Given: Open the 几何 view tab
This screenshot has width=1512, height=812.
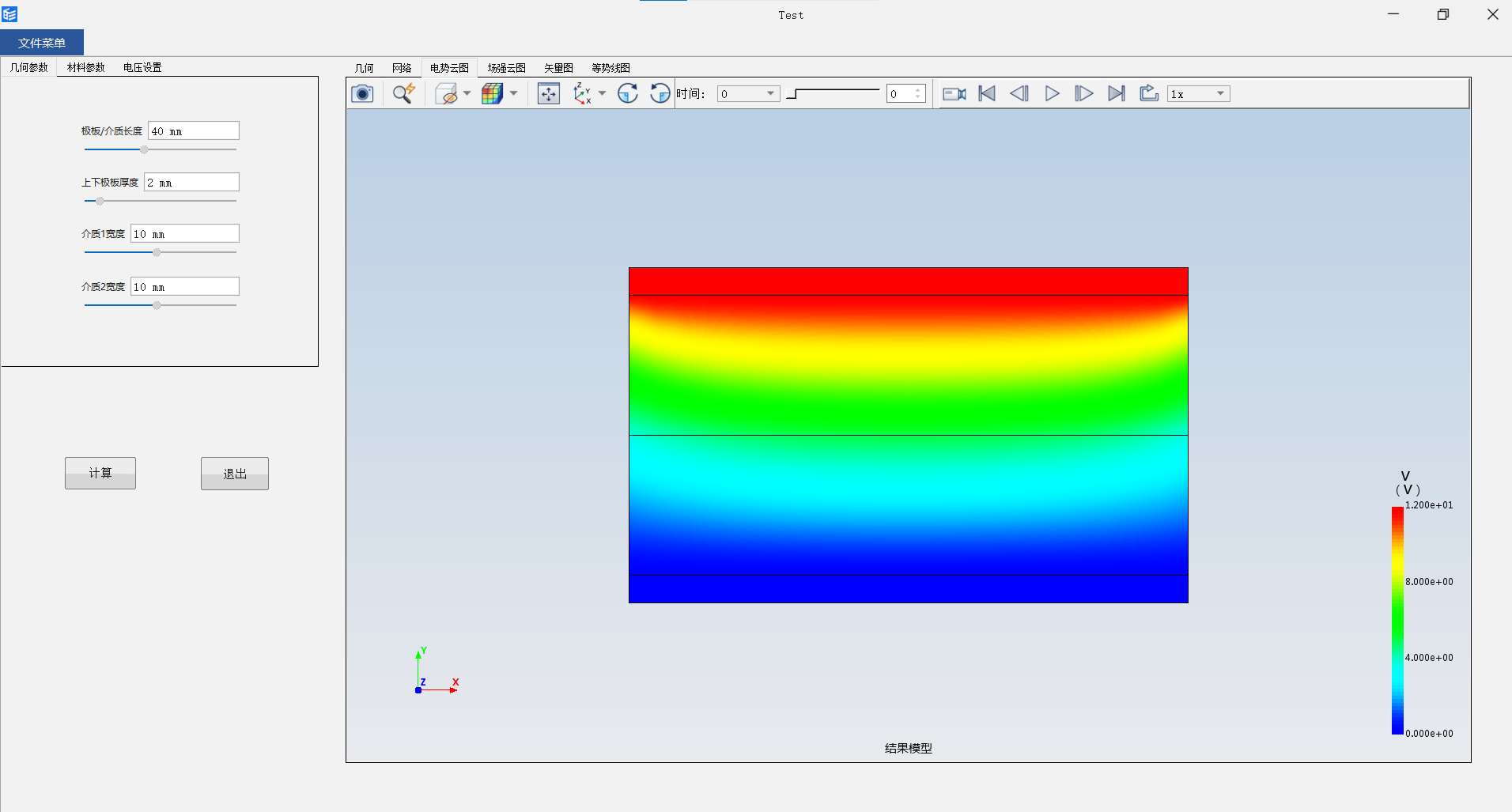Looking at the screenshot, I should click(364, 68).
